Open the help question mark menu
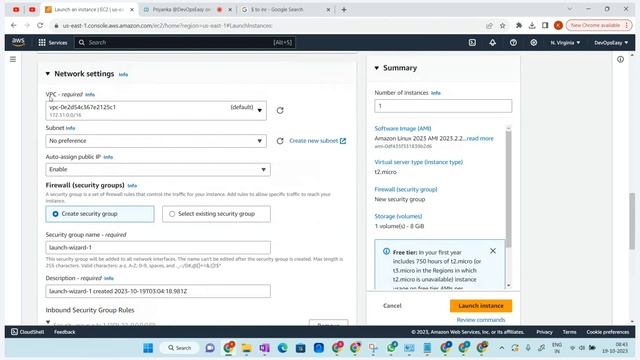This screenshot has width=640, height=360. click(513, 42)
